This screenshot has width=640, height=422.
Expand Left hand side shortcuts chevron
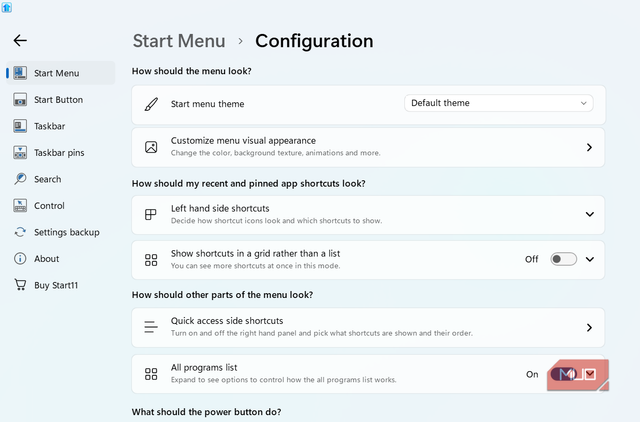tap(589, 214)
